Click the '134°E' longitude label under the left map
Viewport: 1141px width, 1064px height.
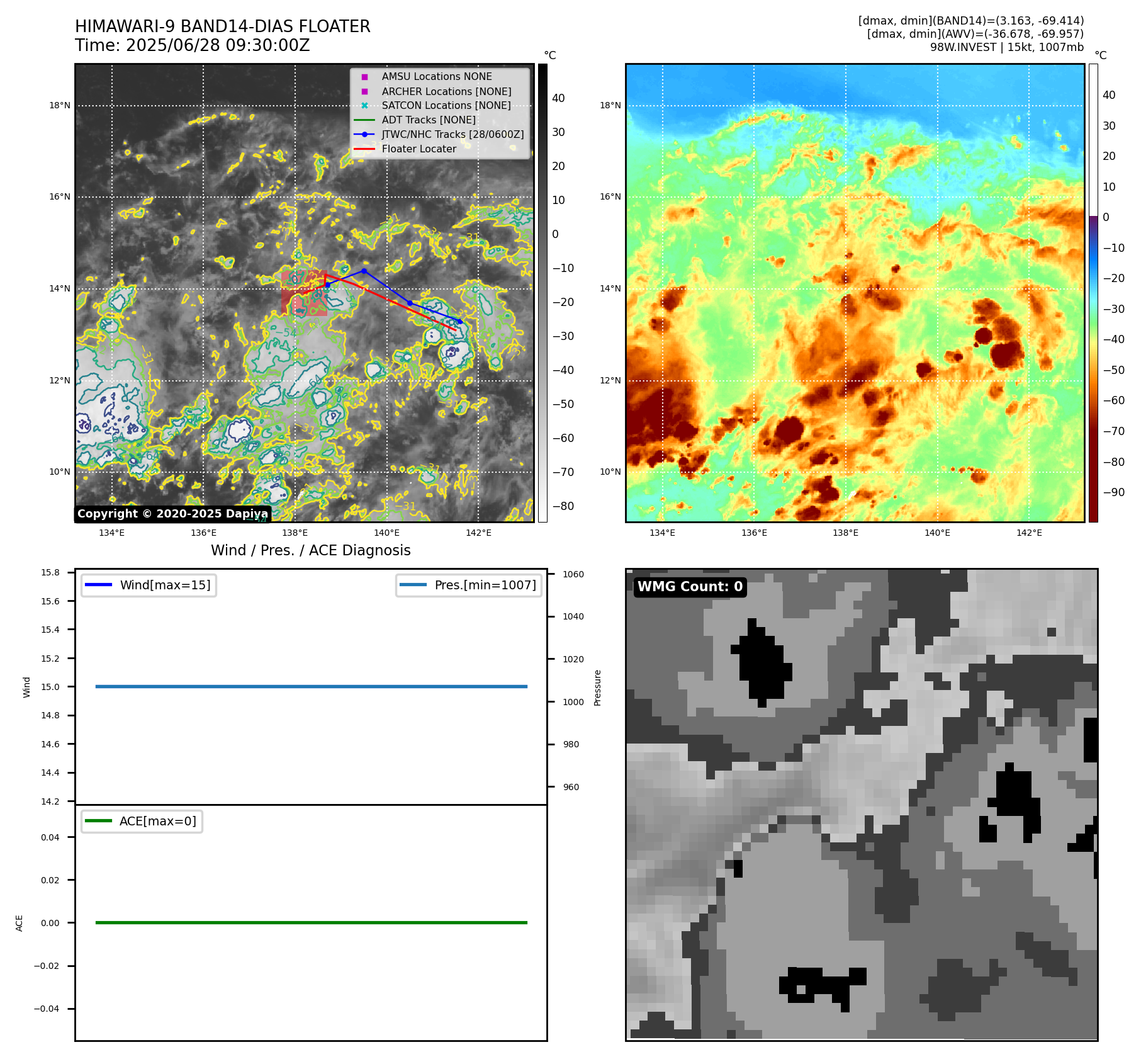[x=112, y=533]
